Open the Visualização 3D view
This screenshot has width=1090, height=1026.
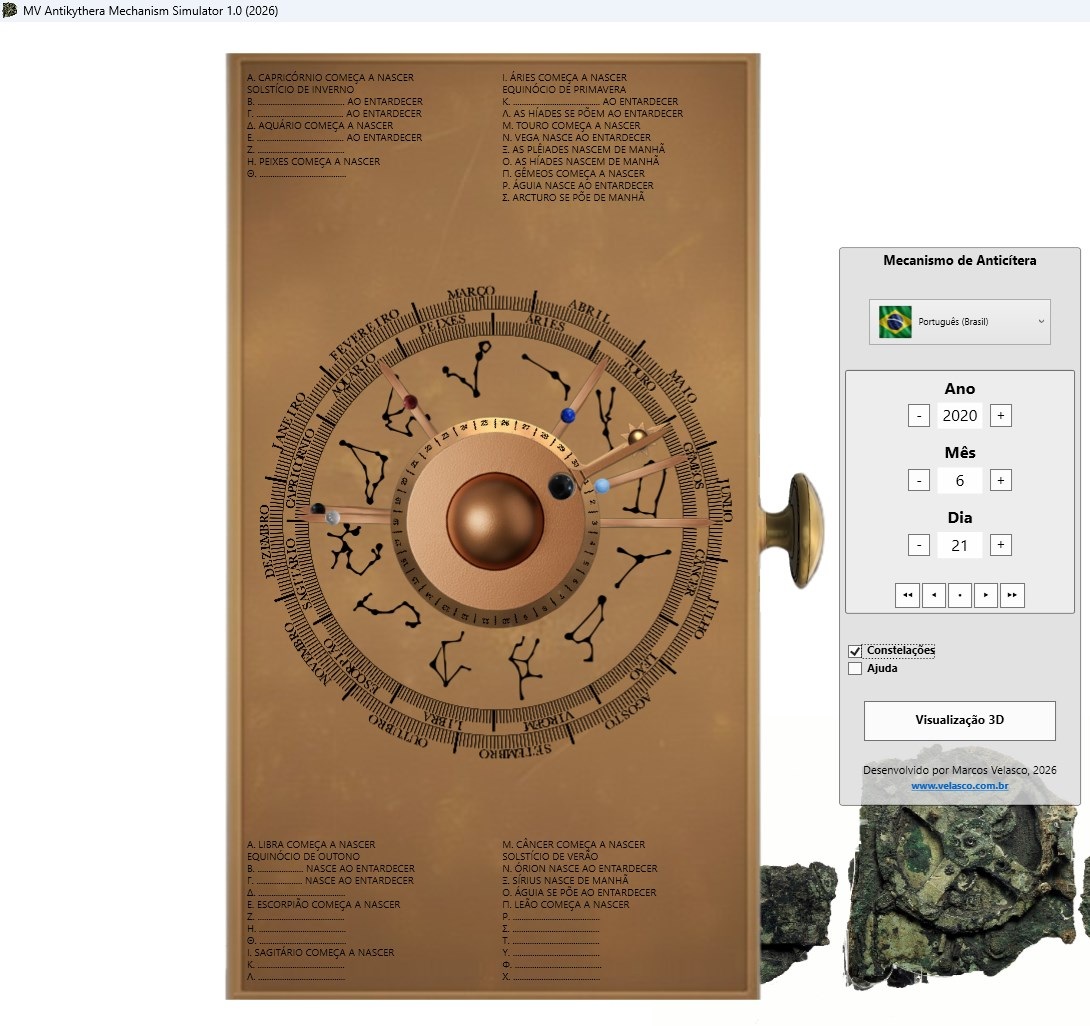click(x=959, y=720)
